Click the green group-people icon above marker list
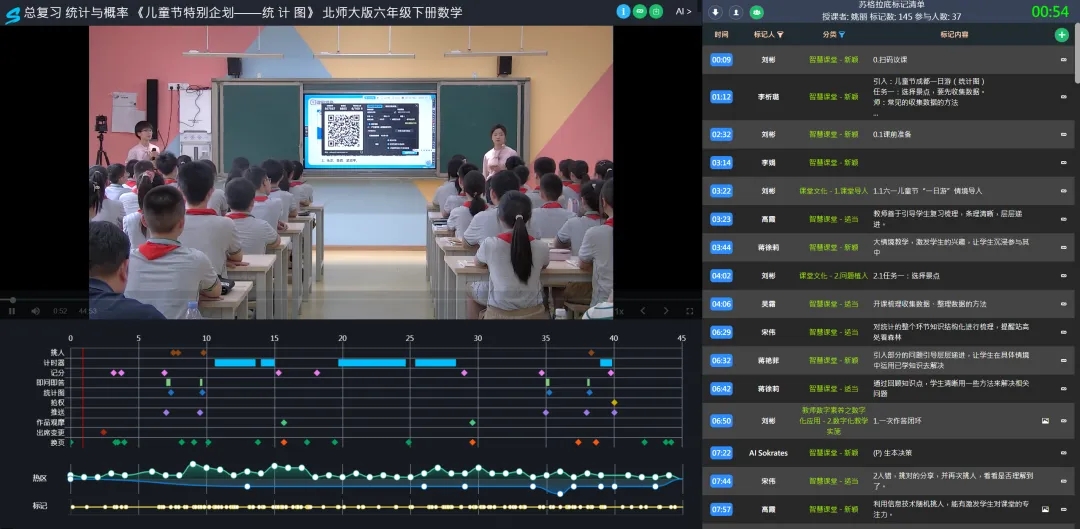 click(x=756, y=12)
